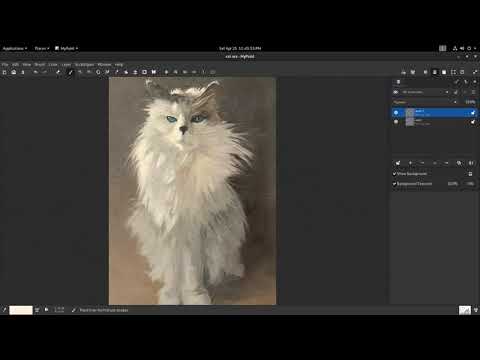The height and width of the screenshot is (360, 480).
Task: Open the Layers panel tab icon
Action: click(398, 82)
